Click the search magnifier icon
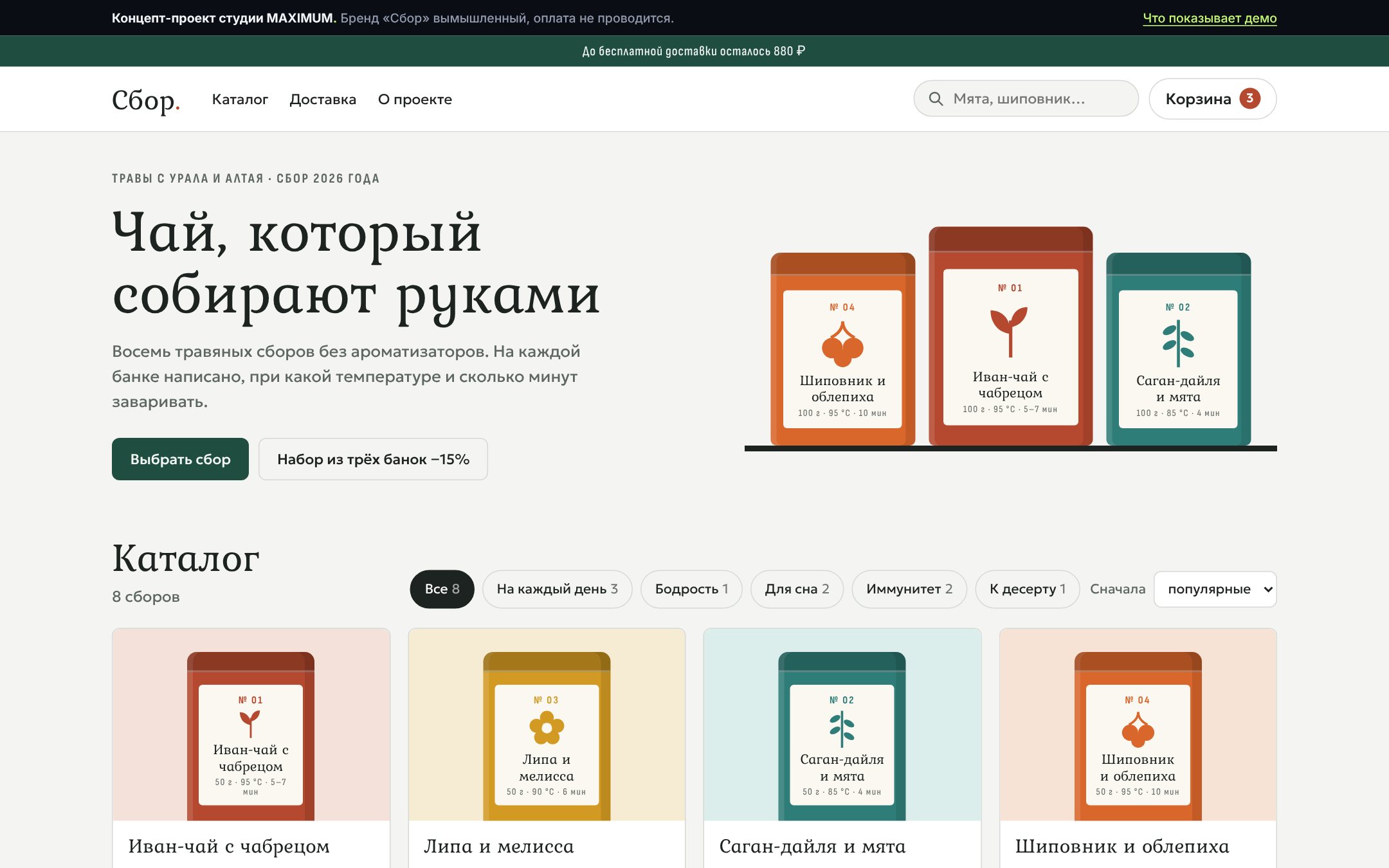Screen dimensions: 1389x868 coord(936,99)
